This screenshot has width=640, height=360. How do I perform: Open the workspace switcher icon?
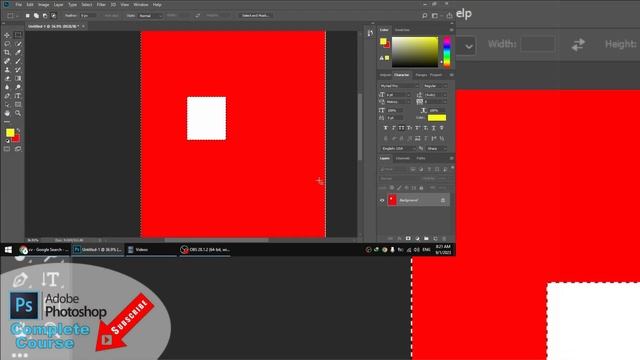pos(435,16)
